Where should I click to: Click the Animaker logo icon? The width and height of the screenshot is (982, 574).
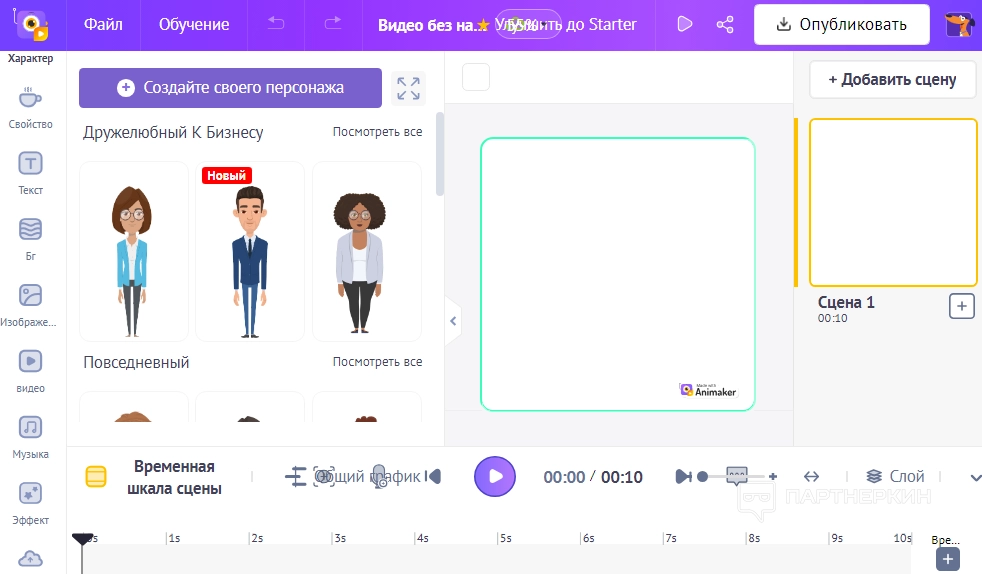(x=31, y=25)
